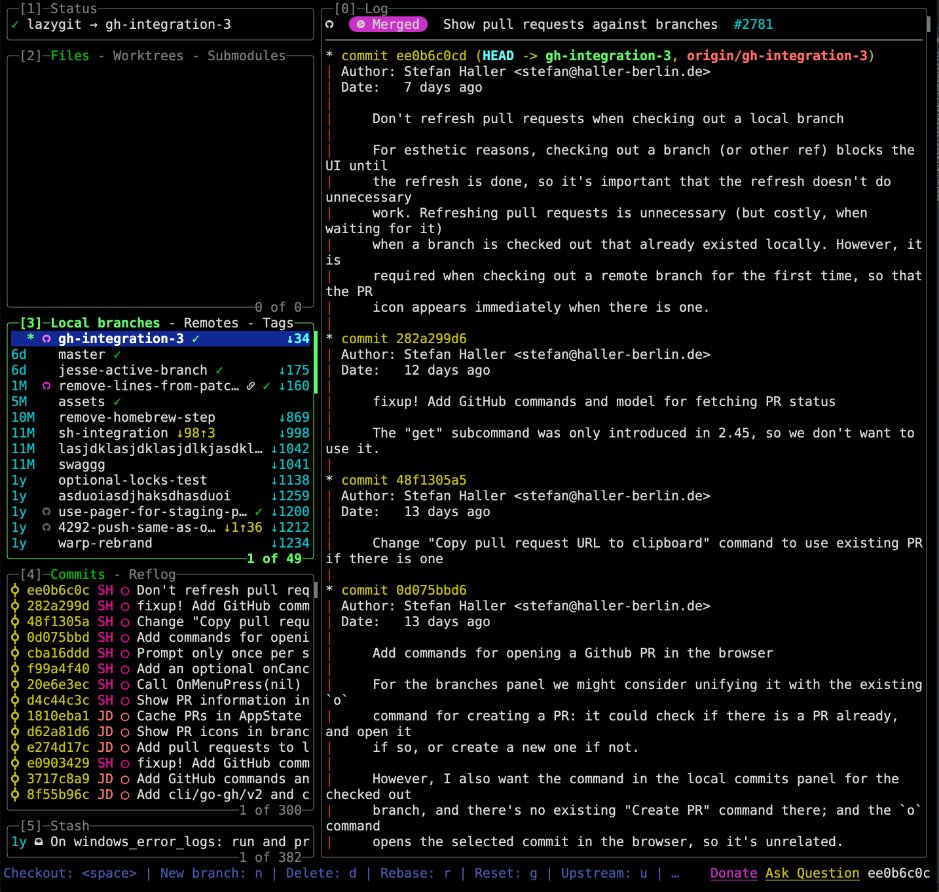Click green checkmark beside jesse-active-branch
This screenshot has width=939, height=892.
219,371
